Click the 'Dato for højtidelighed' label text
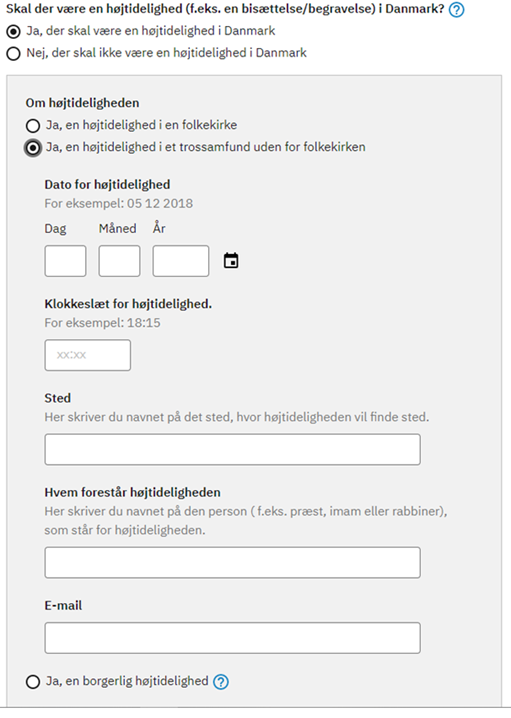The width and height of the screenshot is (511, 718). click(107, 185)
